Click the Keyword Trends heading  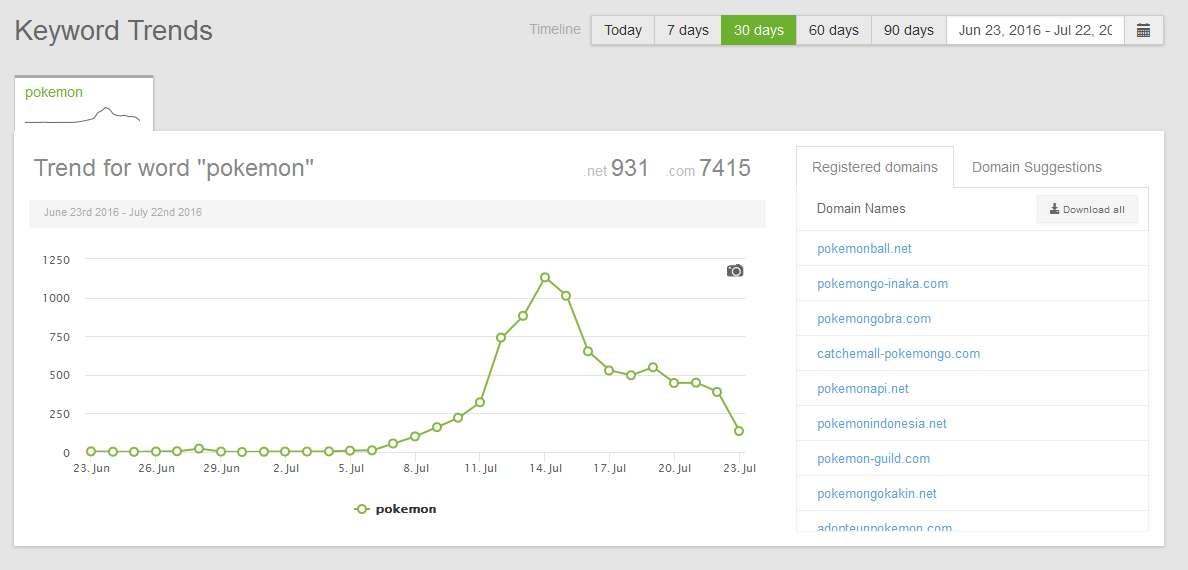point(114,31)
